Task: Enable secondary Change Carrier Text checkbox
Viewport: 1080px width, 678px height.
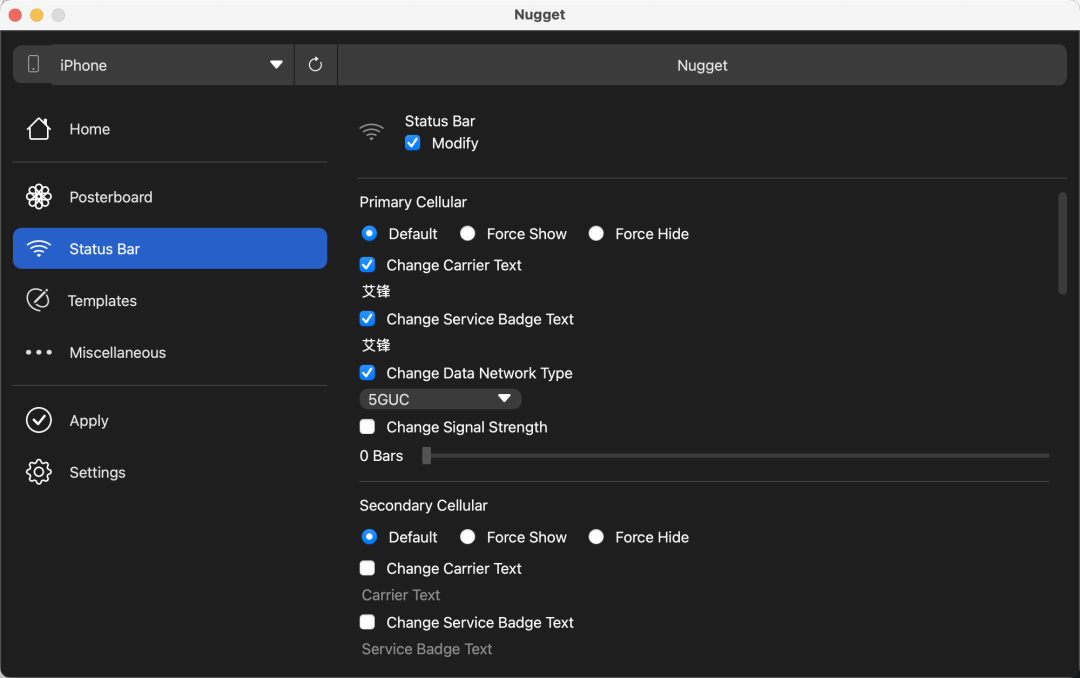Action: [x=367, y=568]
